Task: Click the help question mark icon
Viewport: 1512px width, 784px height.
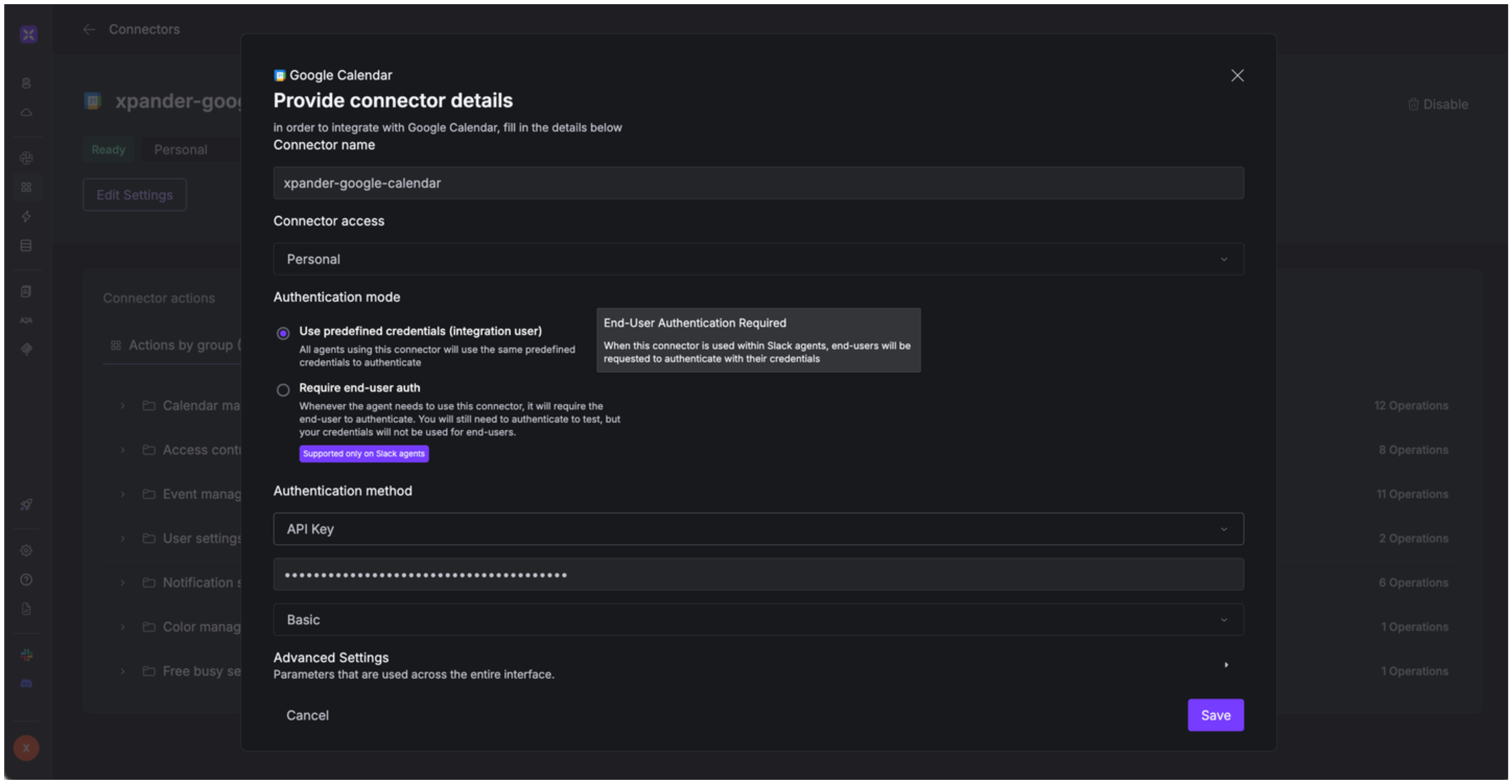Action: pos(26,580)
